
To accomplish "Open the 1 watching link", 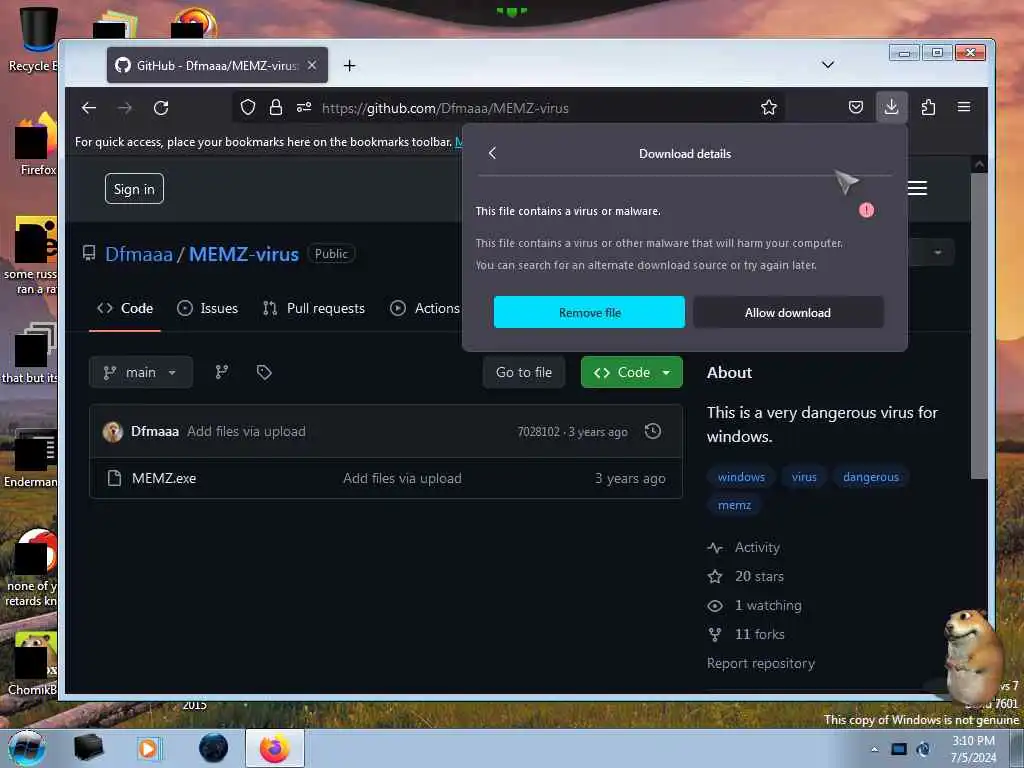I will [x=754, y=605].
